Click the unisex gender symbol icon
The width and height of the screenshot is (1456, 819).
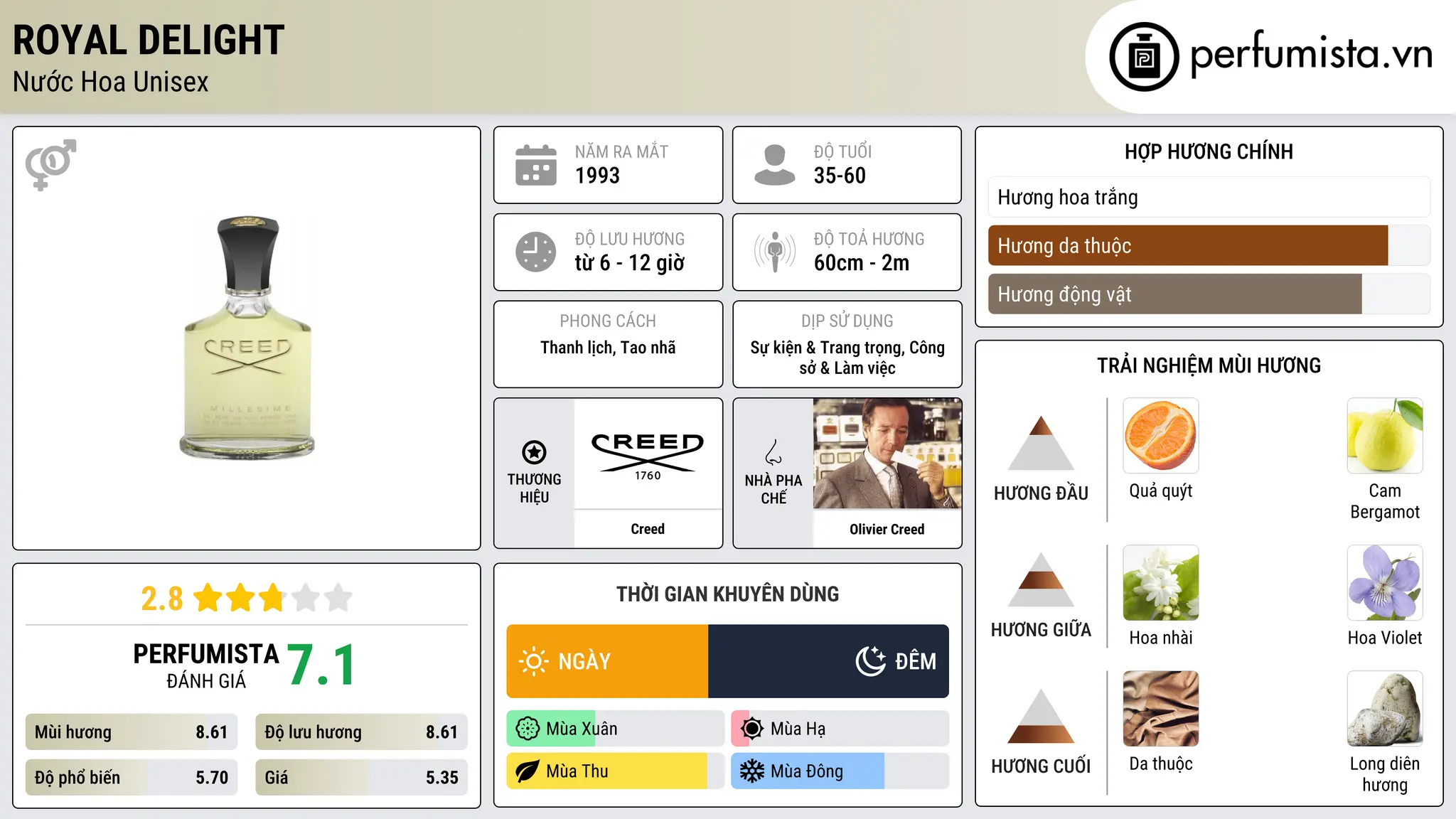click(50, 164)
